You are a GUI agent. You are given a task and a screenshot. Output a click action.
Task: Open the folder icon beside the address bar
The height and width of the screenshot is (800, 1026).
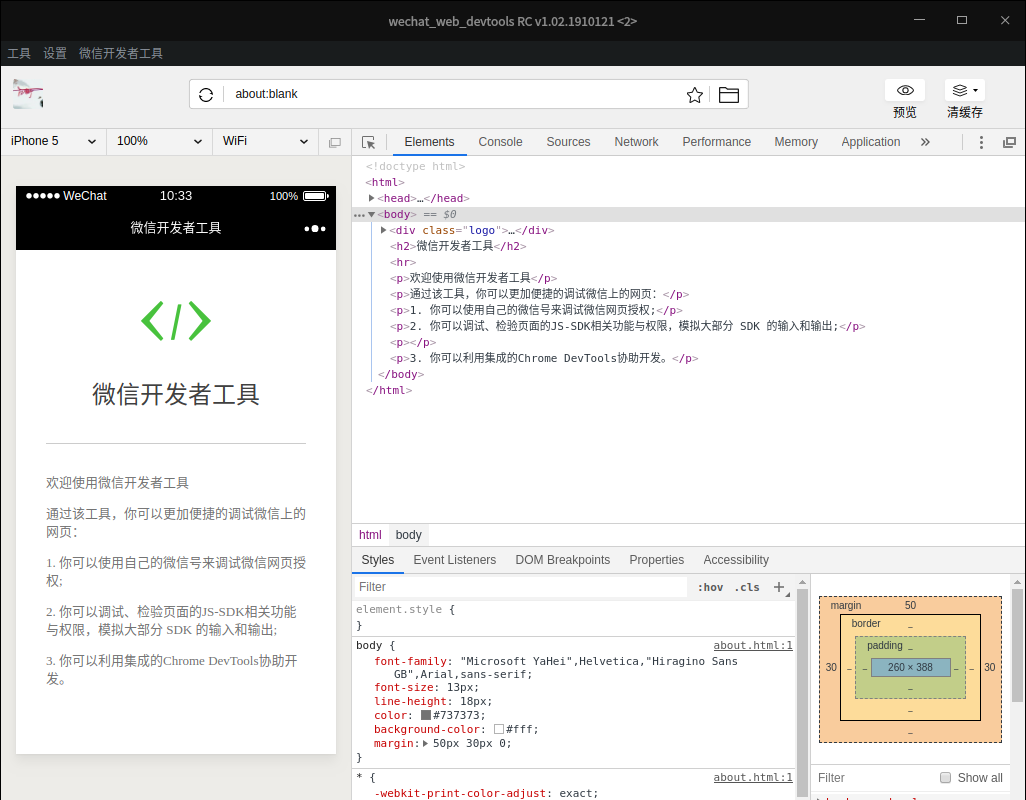click(x=729, y=95)
